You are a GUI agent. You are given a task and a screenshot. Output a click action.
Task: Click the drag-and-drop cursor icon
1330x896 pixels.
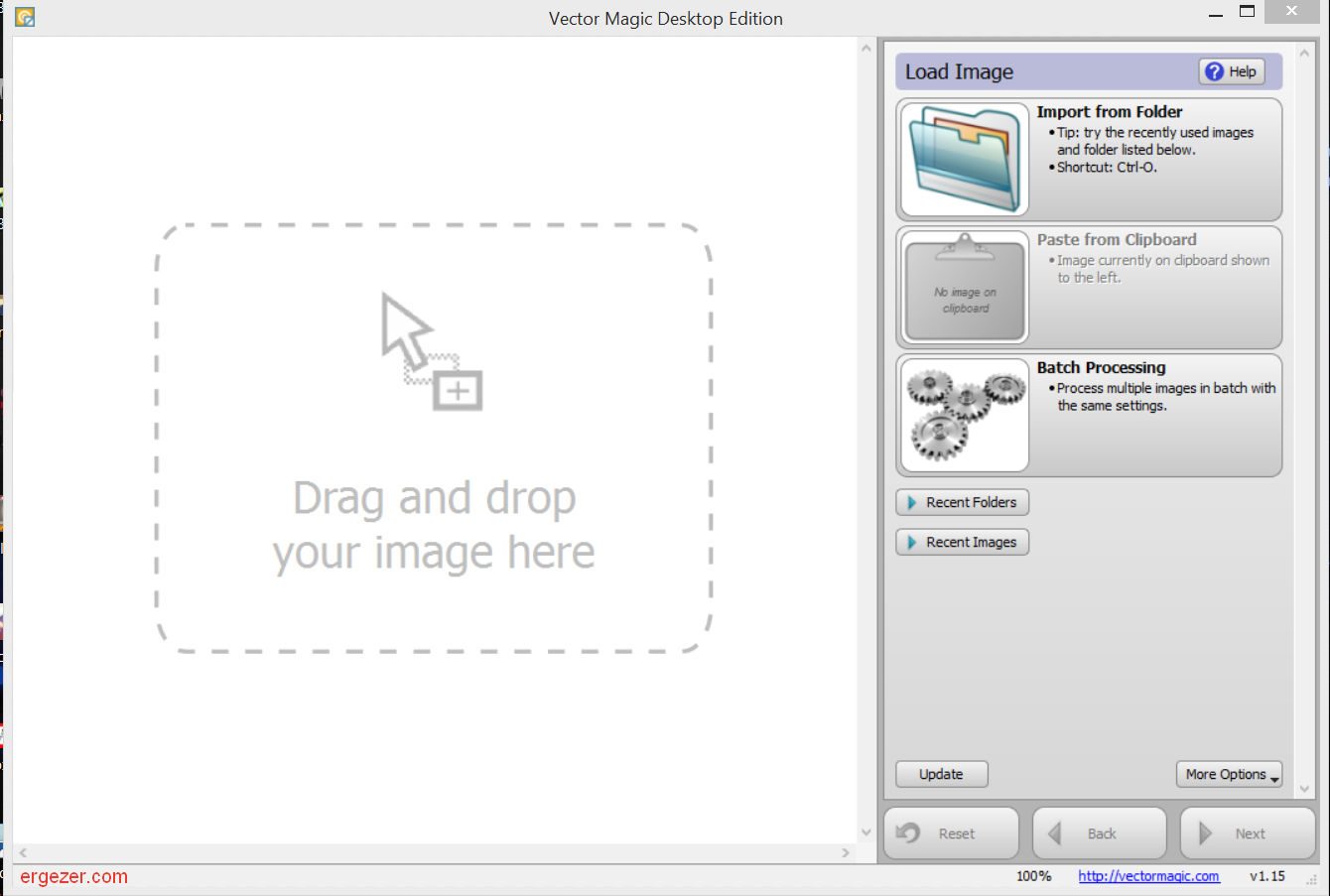click(432, 351)
